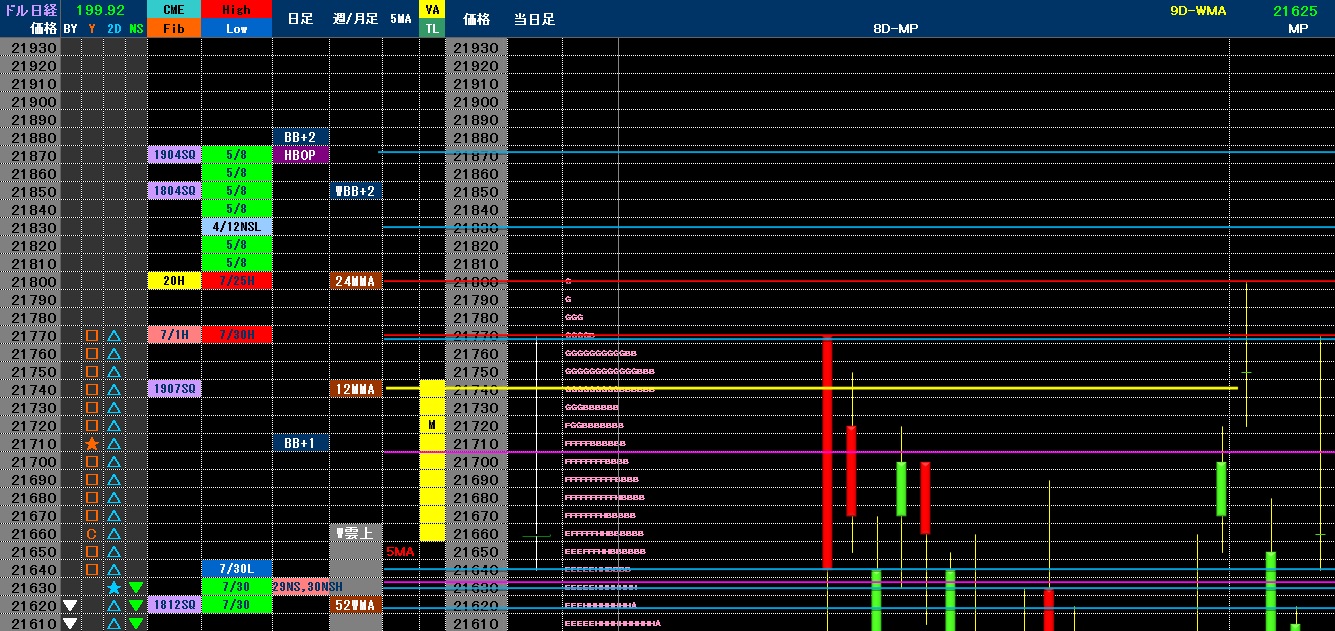Image resolution: width=1335 pixels, height=631 pixels.
Task: Select the Fib column header
Action: click(174, 29)
